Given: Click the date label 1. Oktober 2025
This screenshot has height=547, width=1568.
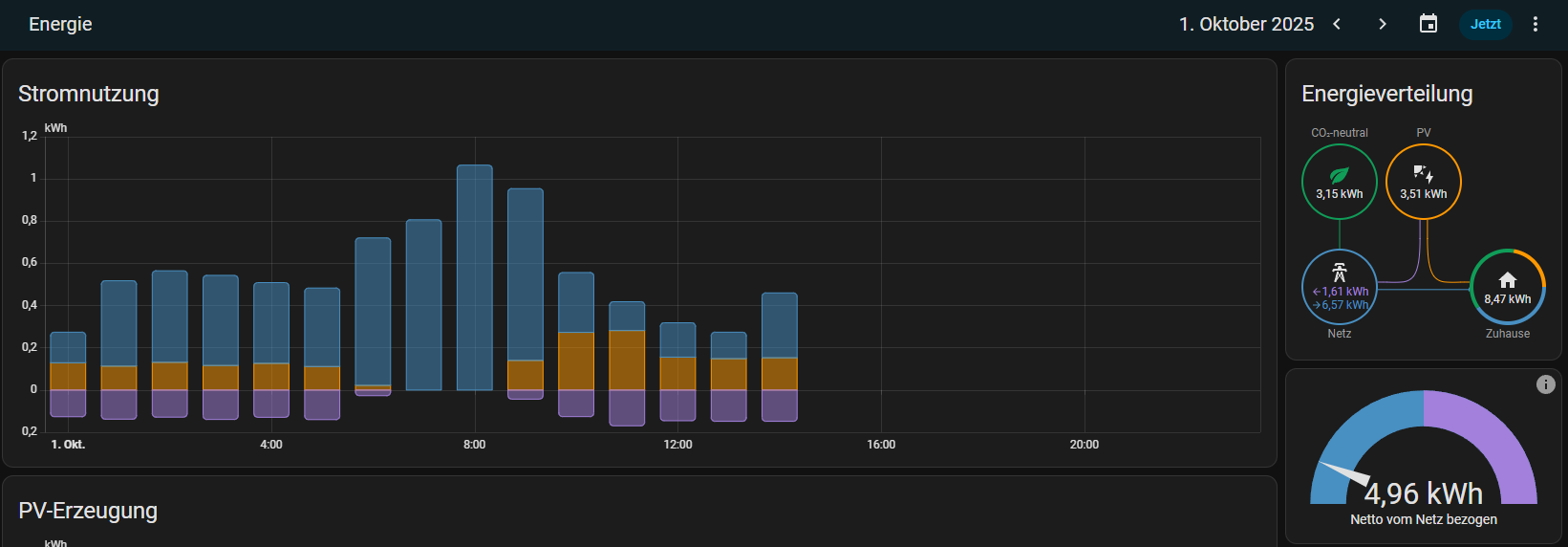Looking at the screenshot, I should [1246, 24].
